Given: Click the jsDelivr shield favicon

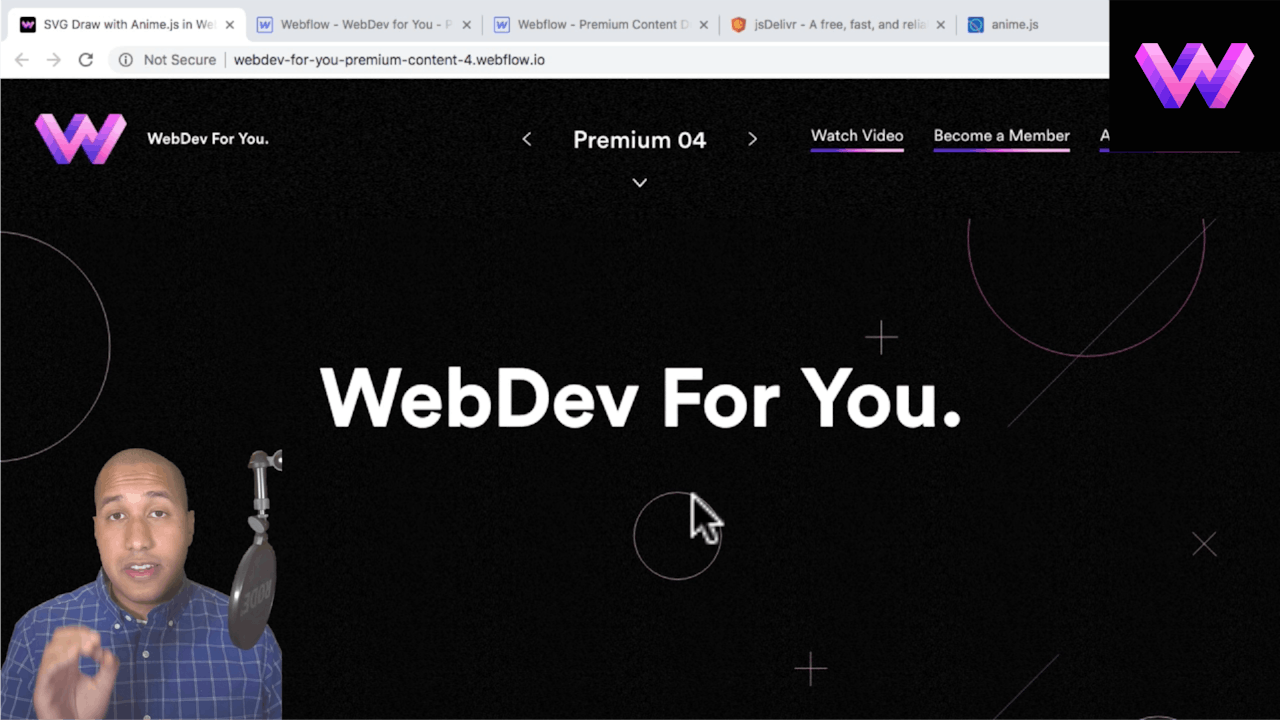Looking at the screenshot, I should pyautogui.click(x=737, y=24).
